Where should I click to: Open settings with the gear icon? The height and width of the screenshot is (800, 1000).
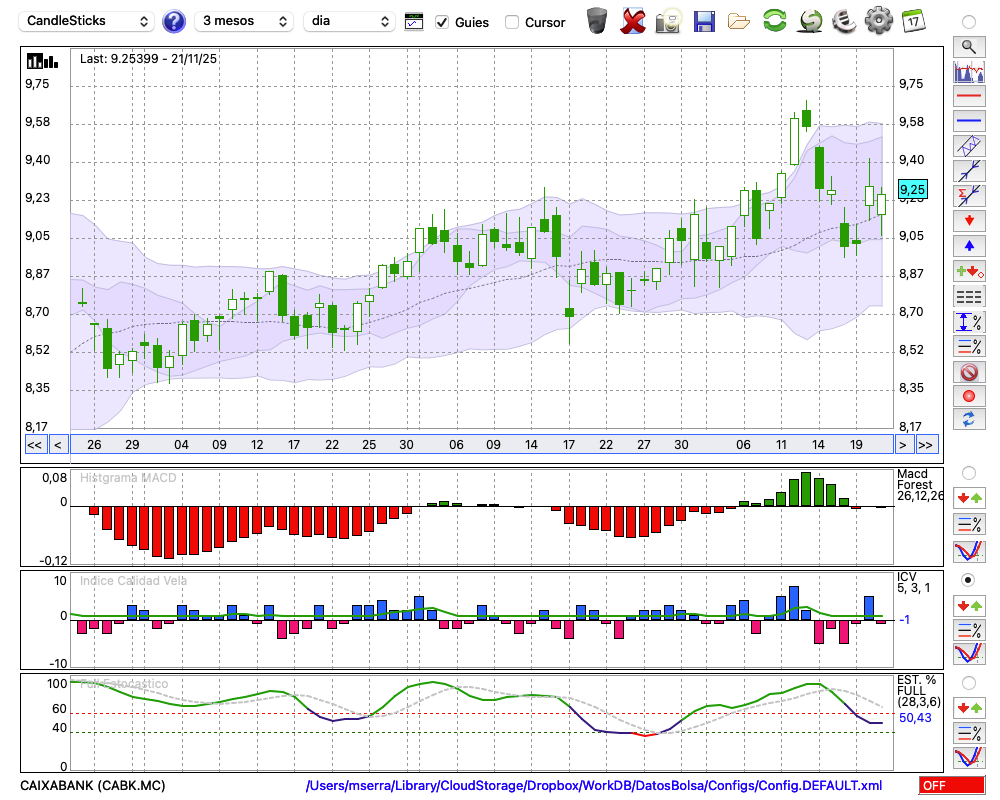point(879,20)
